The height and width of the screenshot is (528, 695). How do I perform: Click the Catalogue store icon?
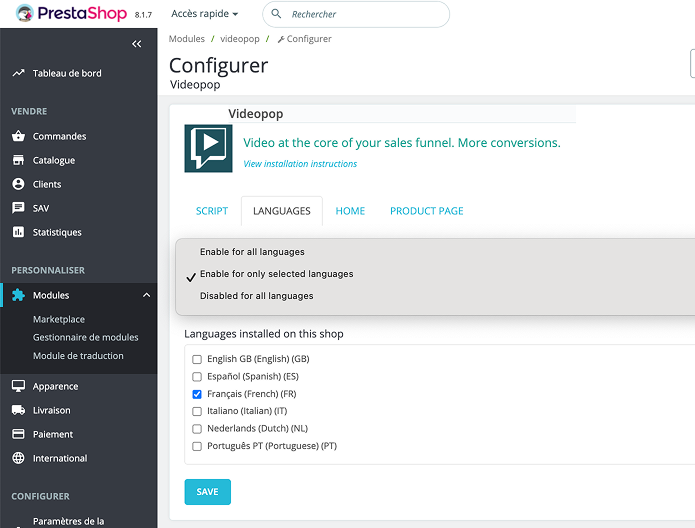[x=18, y=160]
